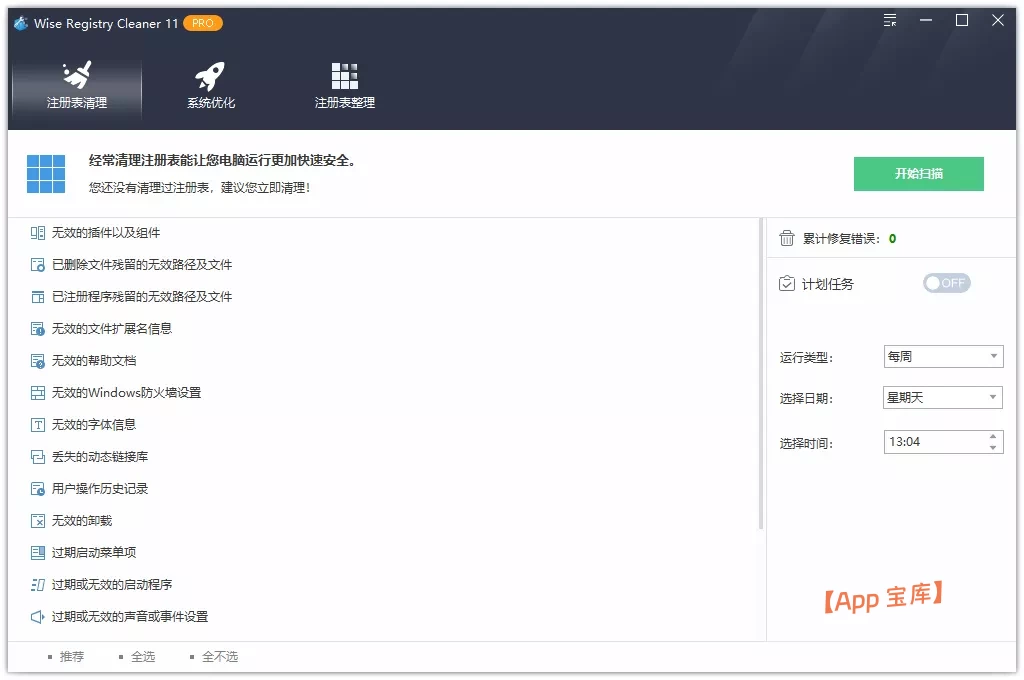Click the Wise Registry Cleaner logo in the titlebar

point(22,20)
